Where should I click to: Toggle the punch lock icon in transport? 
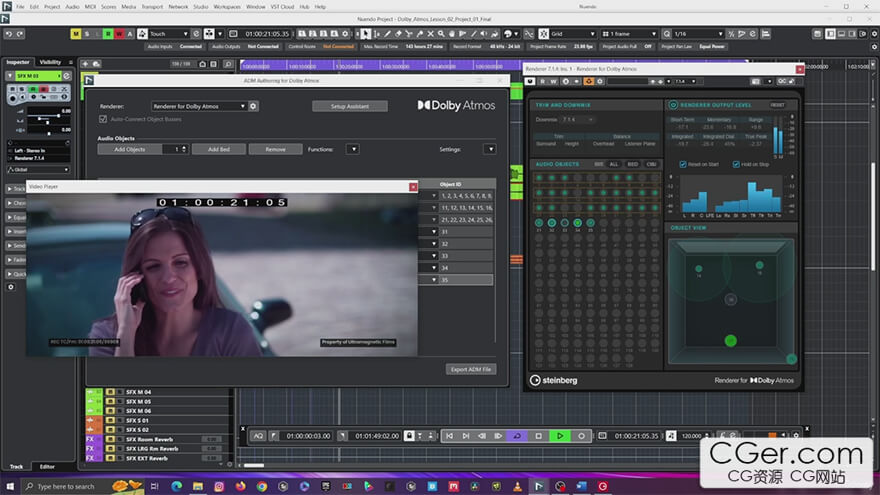pos(409,436)
